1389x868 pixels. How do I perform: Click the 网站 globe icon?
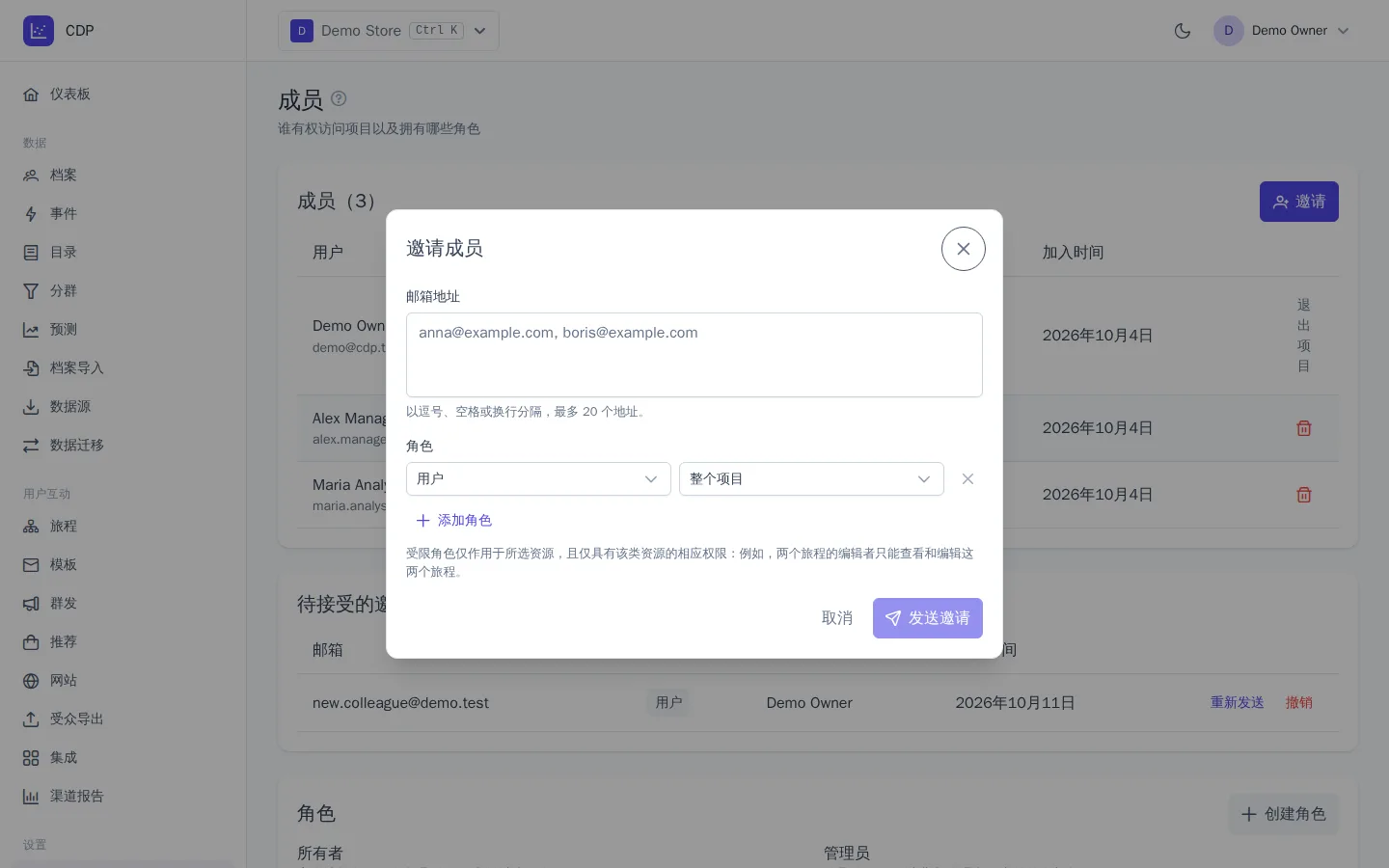tap(31, 681)
